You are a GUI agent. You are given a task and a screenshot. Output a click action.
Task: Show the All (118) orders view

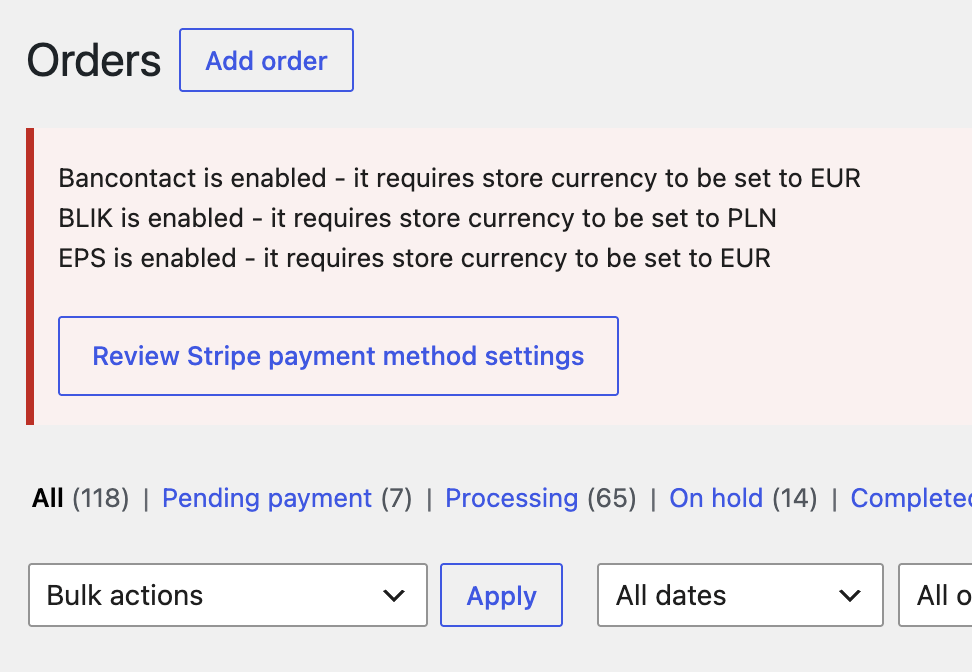pos(80,498)
